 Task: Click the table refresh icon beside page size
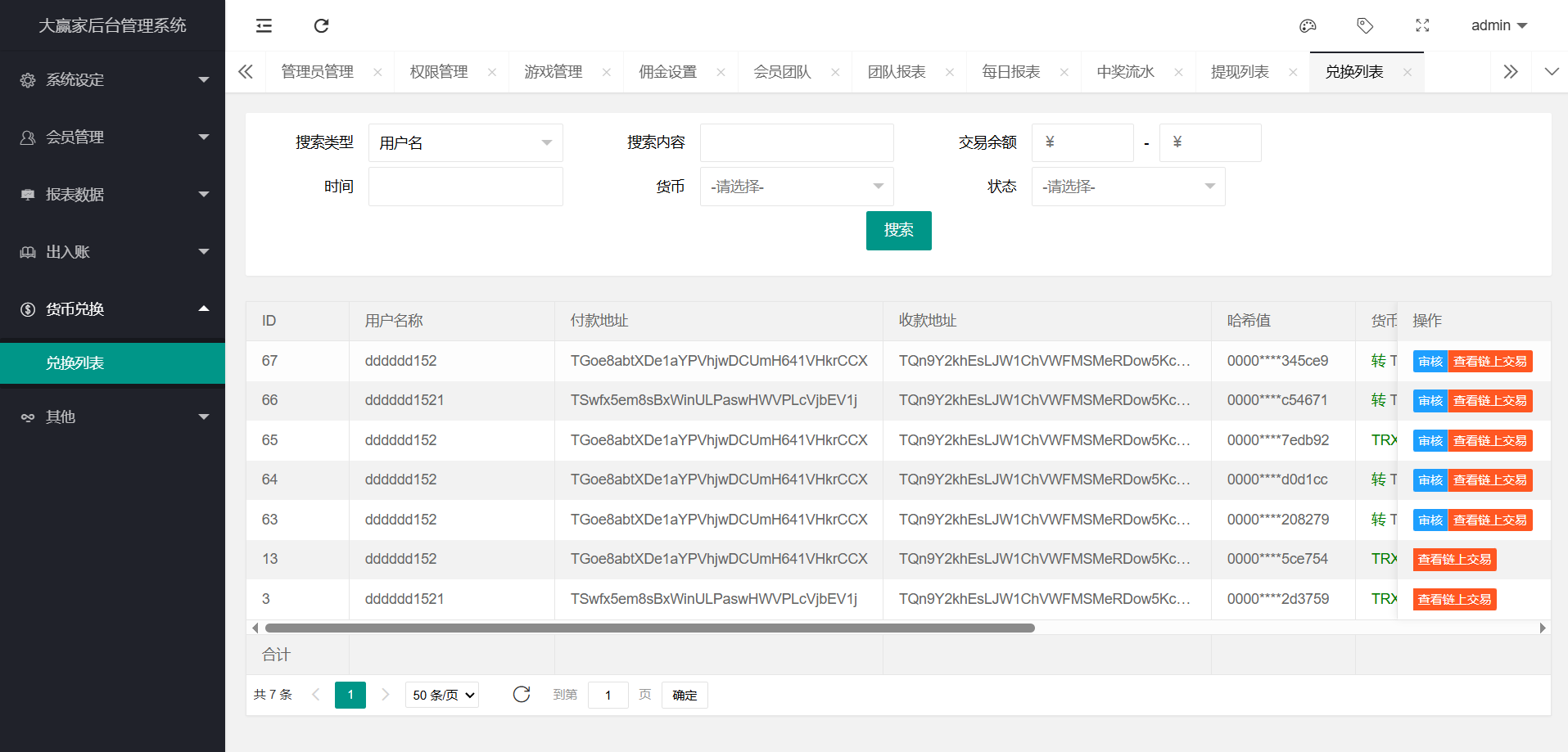pyautogui.click(x=522, y=695)
